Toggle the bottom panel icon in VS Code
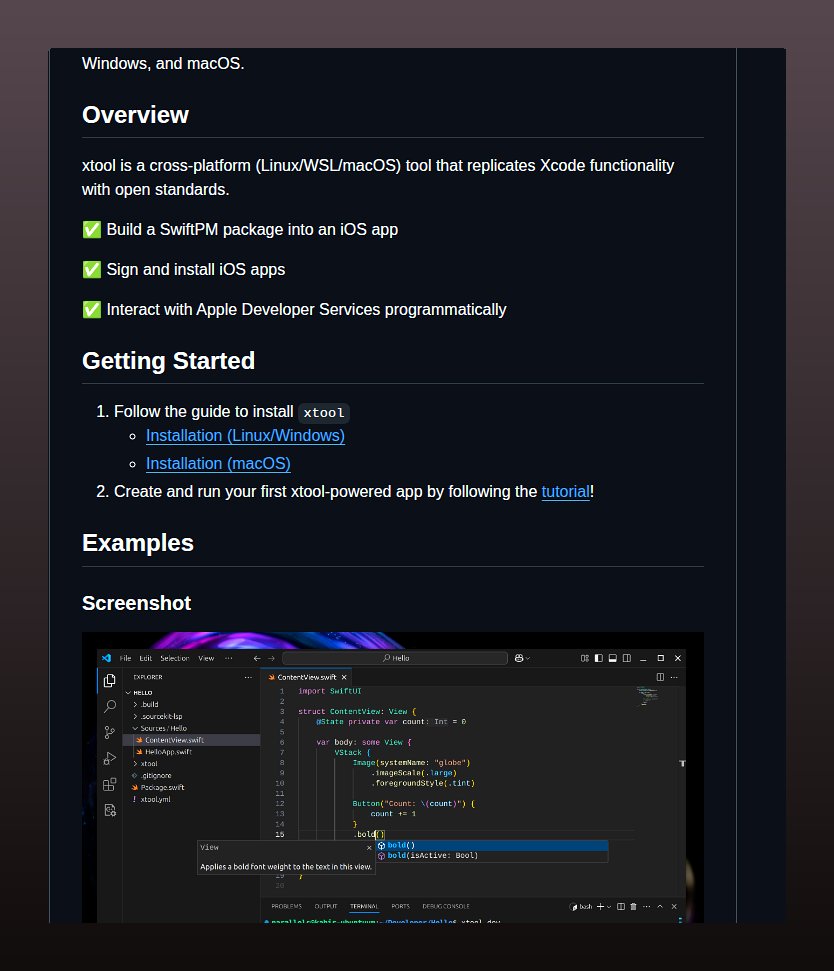Image resolution: width=834 pixels, height=971 pixels. click(612, 658)
